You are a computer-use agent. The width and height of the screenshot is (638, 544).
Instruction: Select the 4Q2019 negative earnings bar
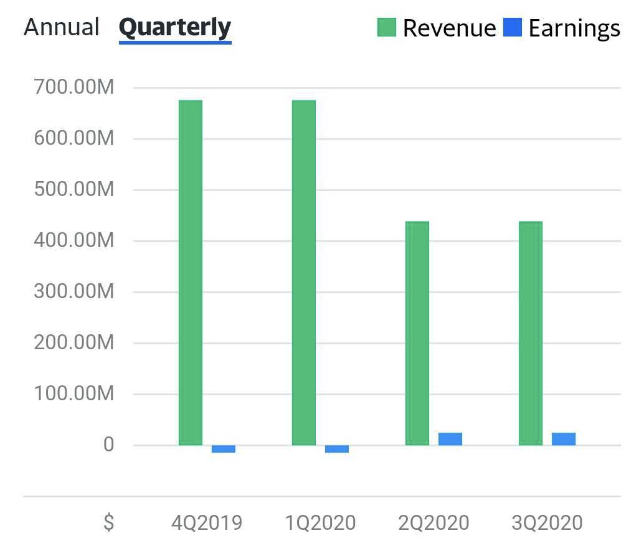[x=224, y=449]
